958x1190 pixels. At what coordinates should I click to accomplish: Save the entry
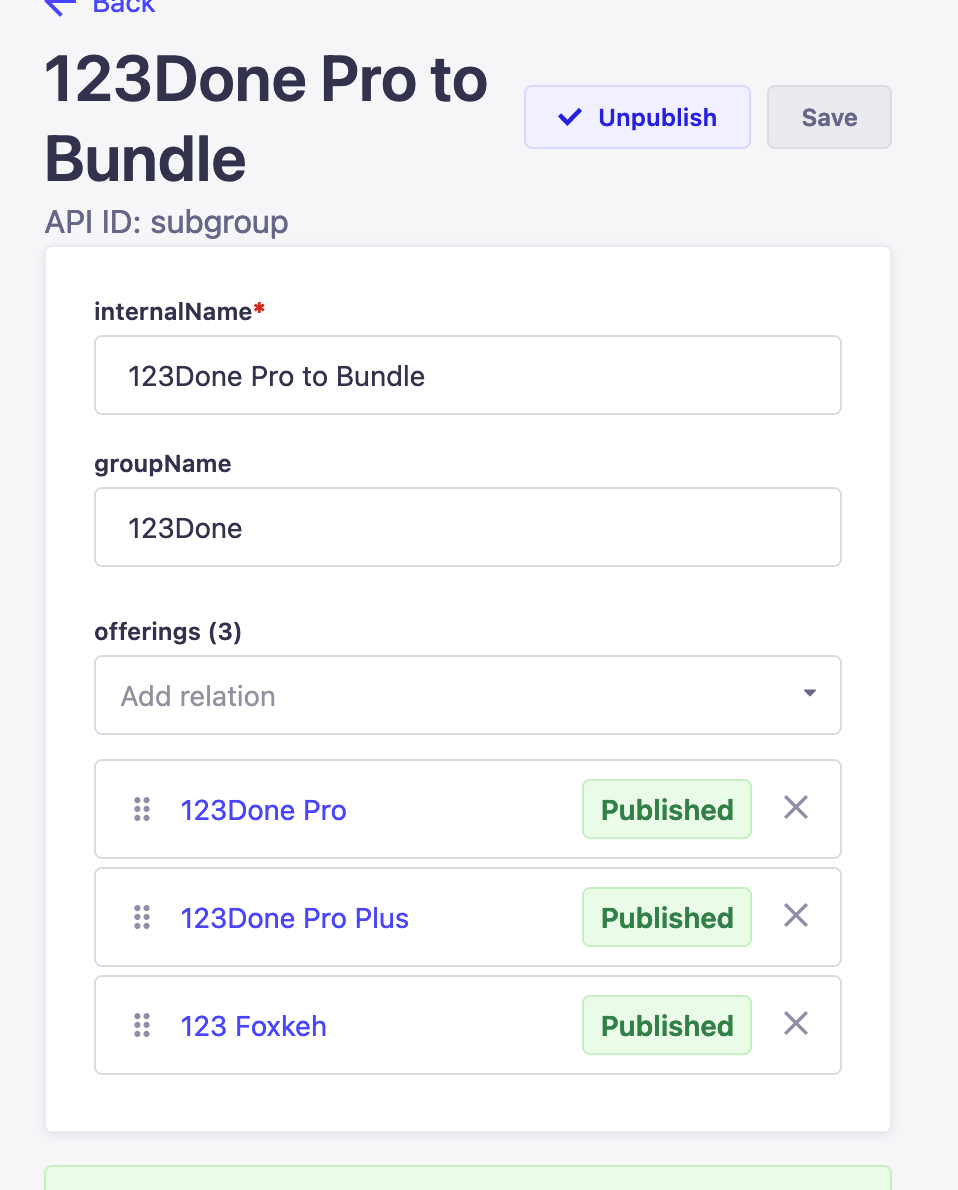coord(829,117)
